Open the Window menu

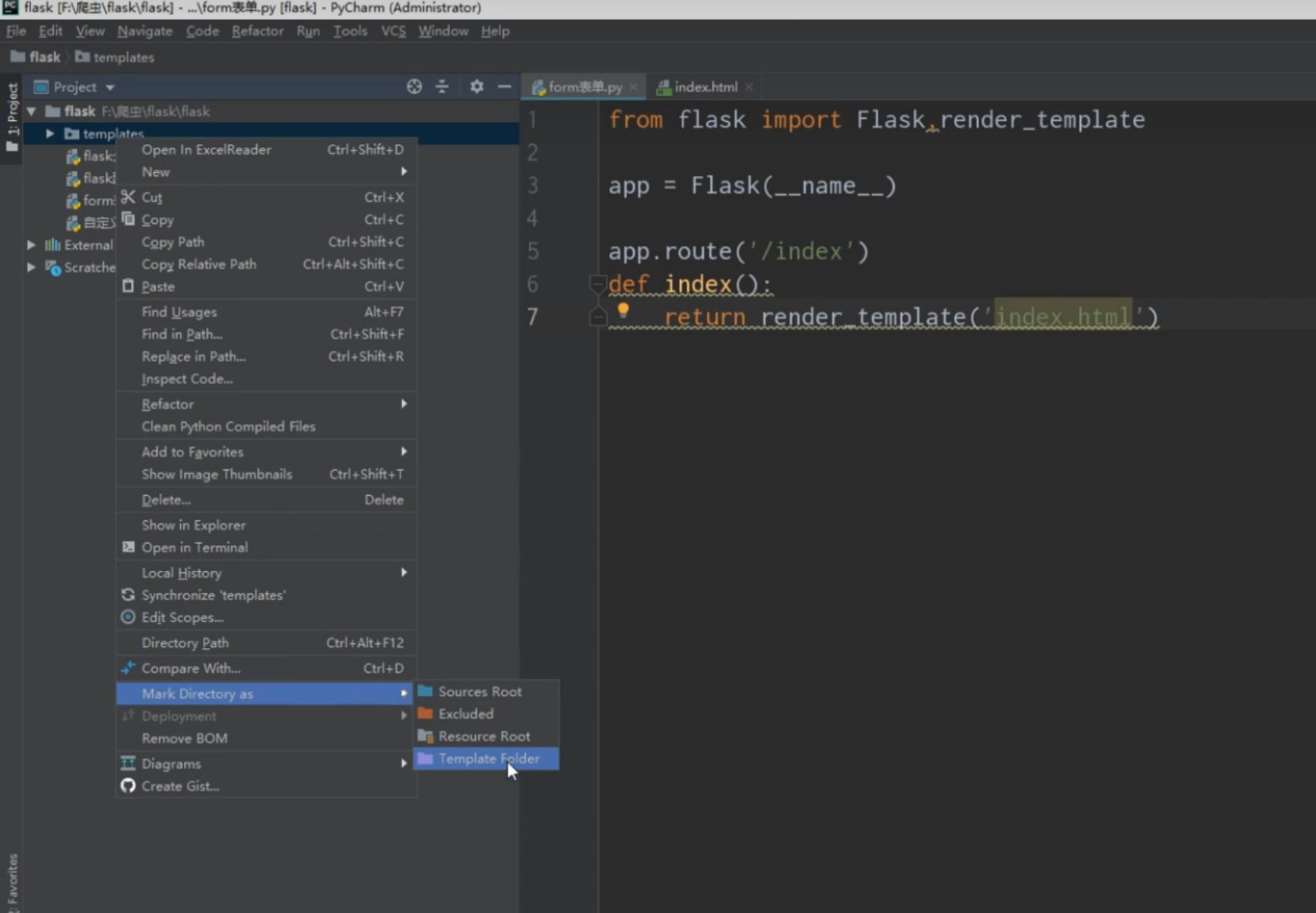point(443,31)
